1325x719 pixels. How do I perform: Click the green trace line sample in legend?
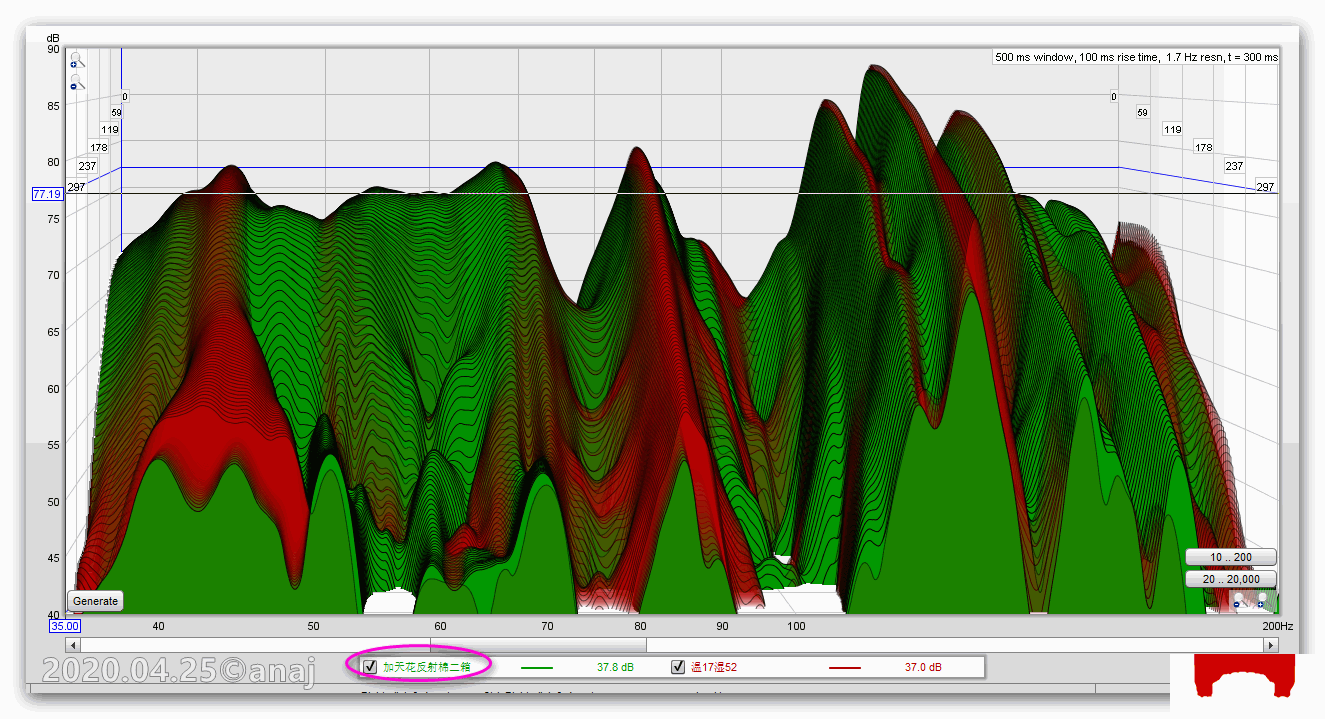[x=537, y=667]
